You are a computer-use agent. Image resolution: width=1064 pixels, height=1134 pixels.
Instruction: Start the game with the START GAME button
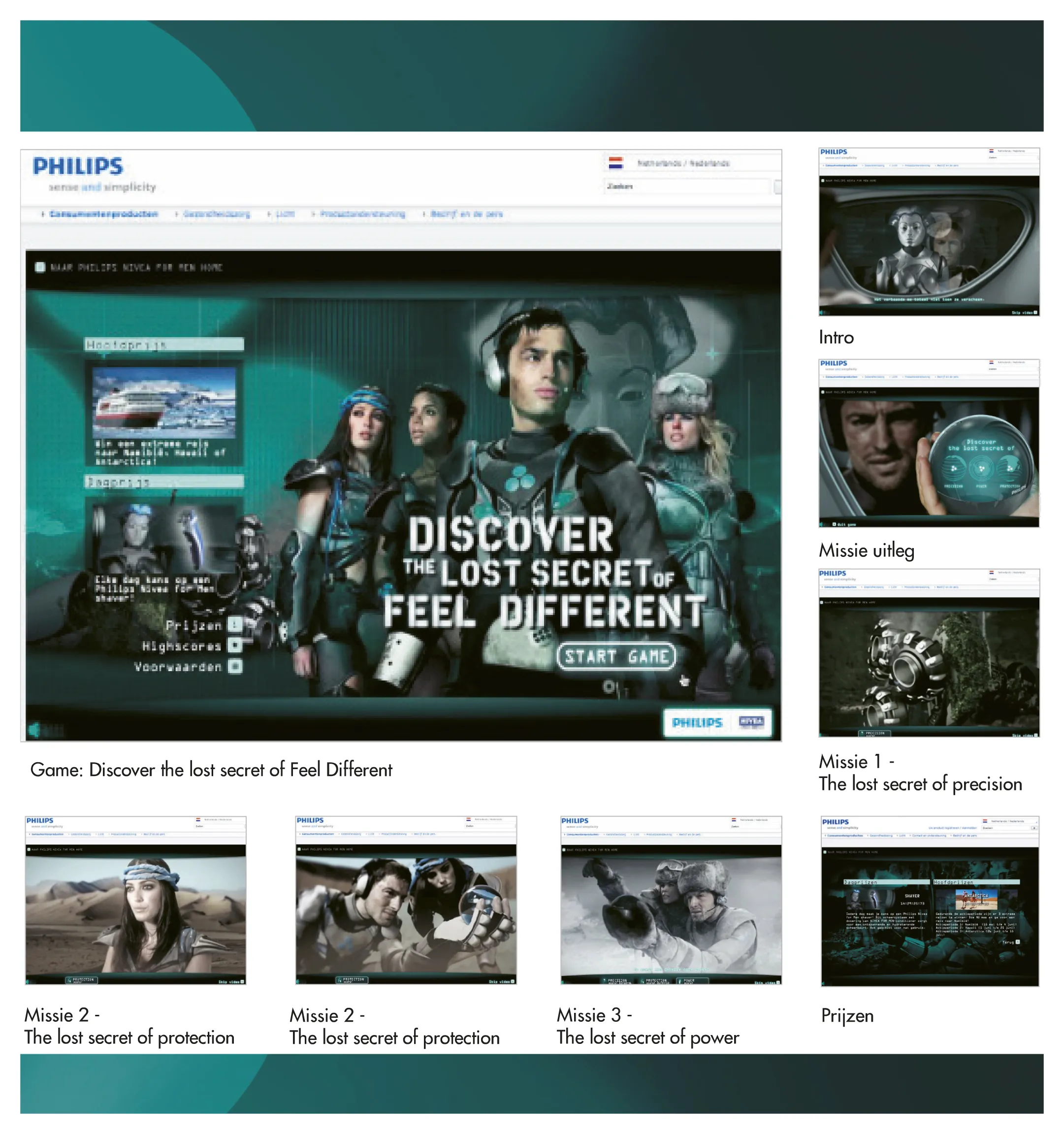coord(616,656)
